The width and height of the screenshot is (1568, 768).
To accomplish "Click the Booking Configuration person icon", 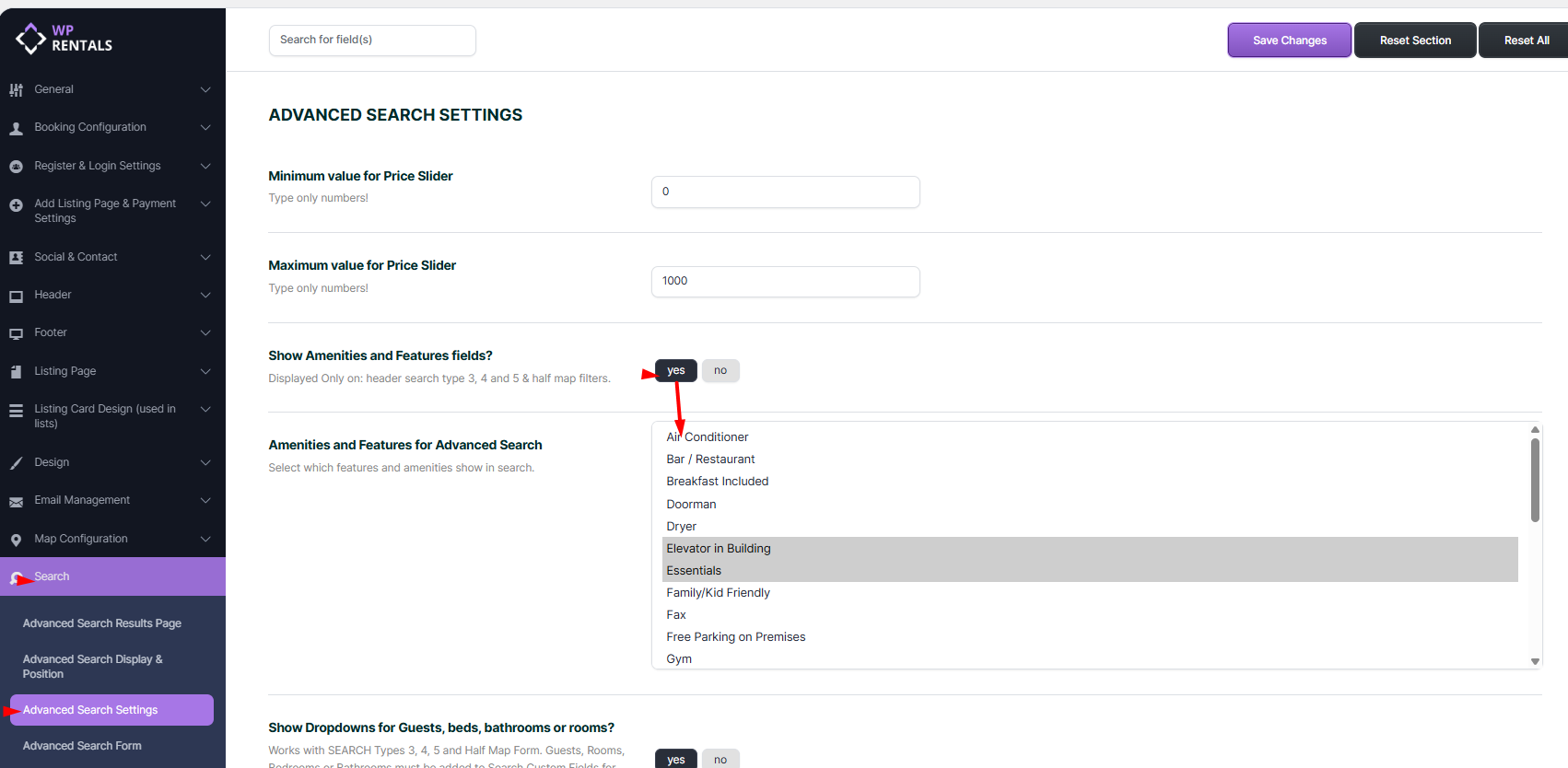I will coord(16,128).
